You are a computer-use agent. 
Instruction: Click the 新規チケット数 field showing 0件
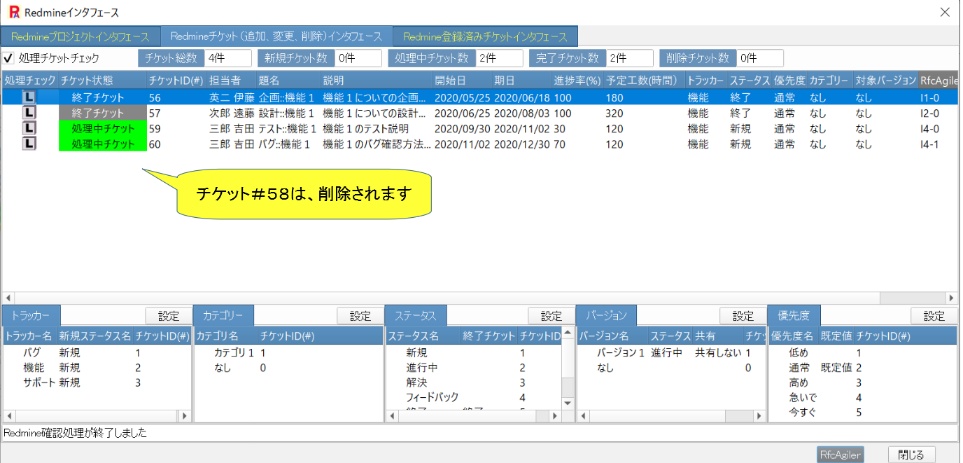pyautogui.click(x=358, y=58)
